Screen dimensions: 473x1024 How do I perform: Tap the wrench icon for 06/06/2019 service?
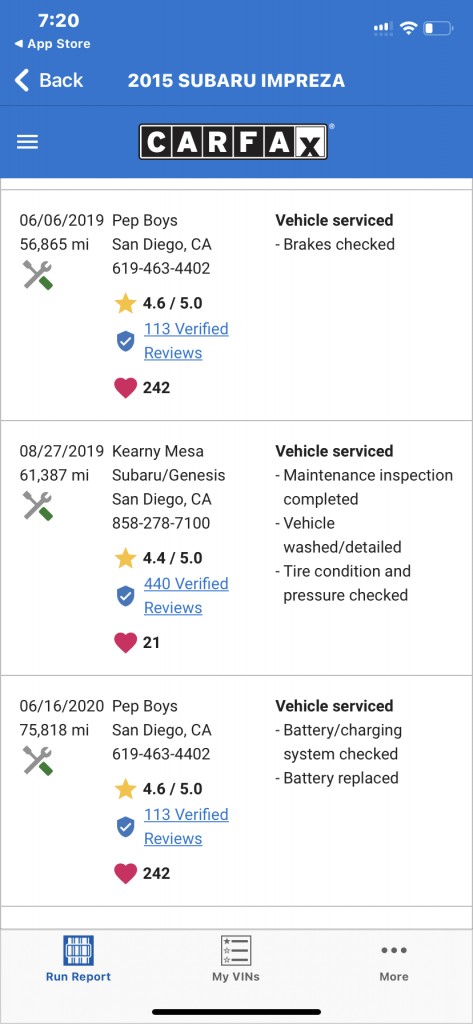pyautogui.click(x=38, y=274)
